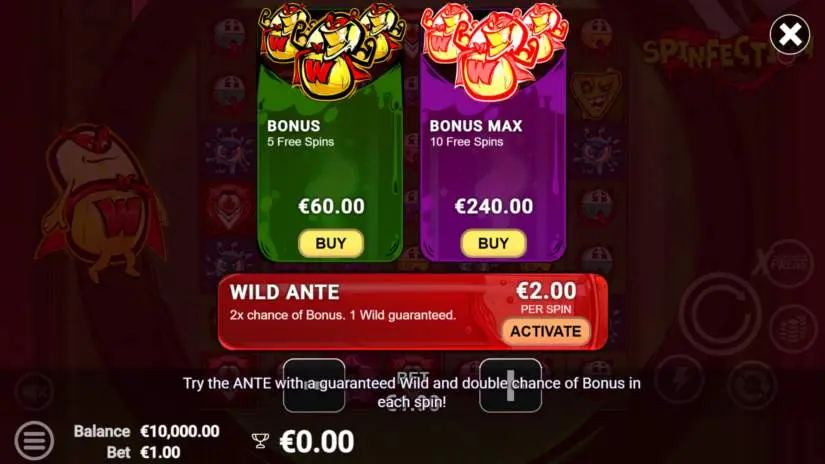Click the Balance amount display
Screen dimensions: 825x464
[x=180, y=431]
